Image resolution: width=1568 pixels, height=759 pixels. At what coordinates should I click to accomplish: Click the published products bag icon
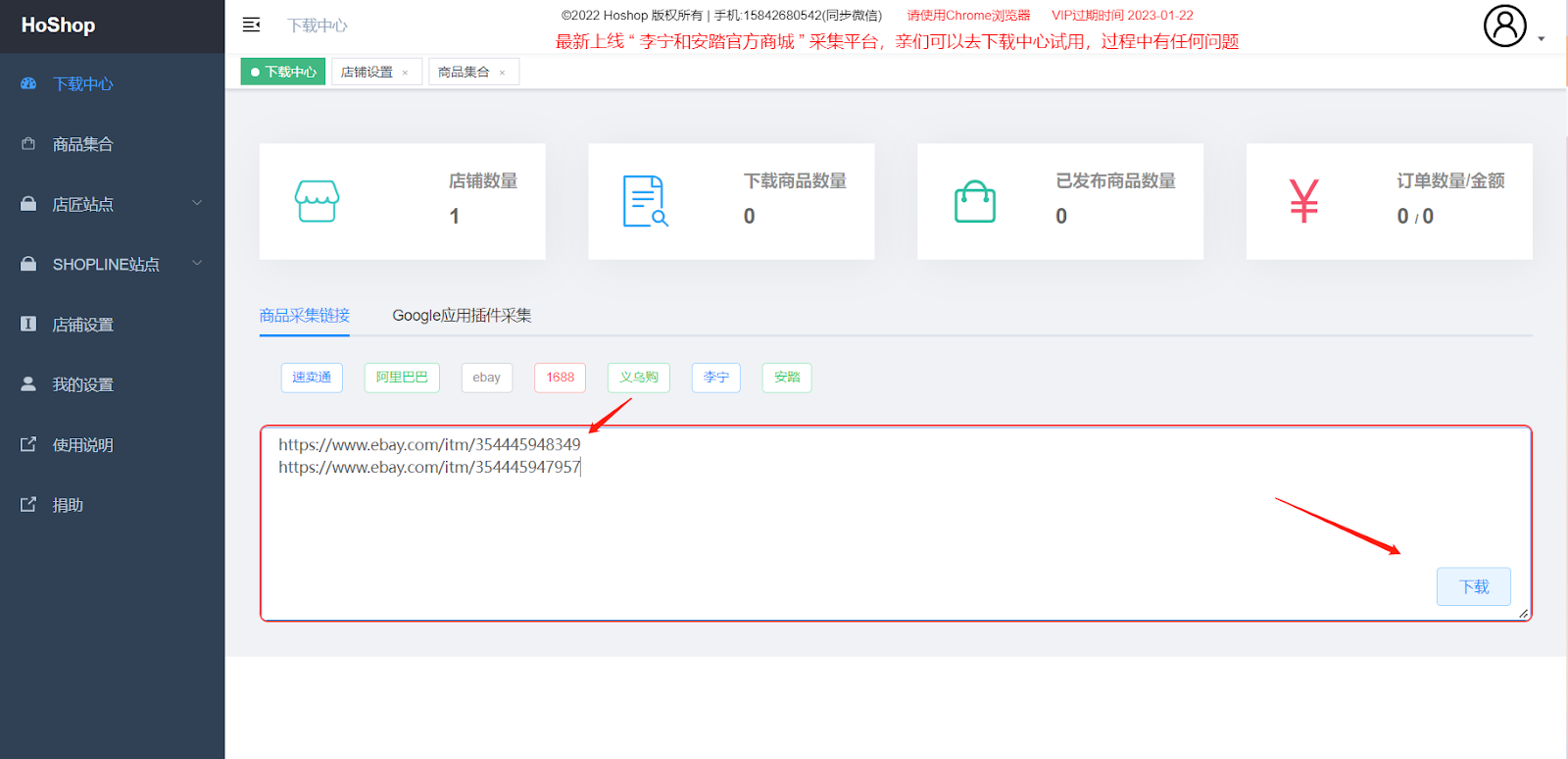tap(974, 201)
